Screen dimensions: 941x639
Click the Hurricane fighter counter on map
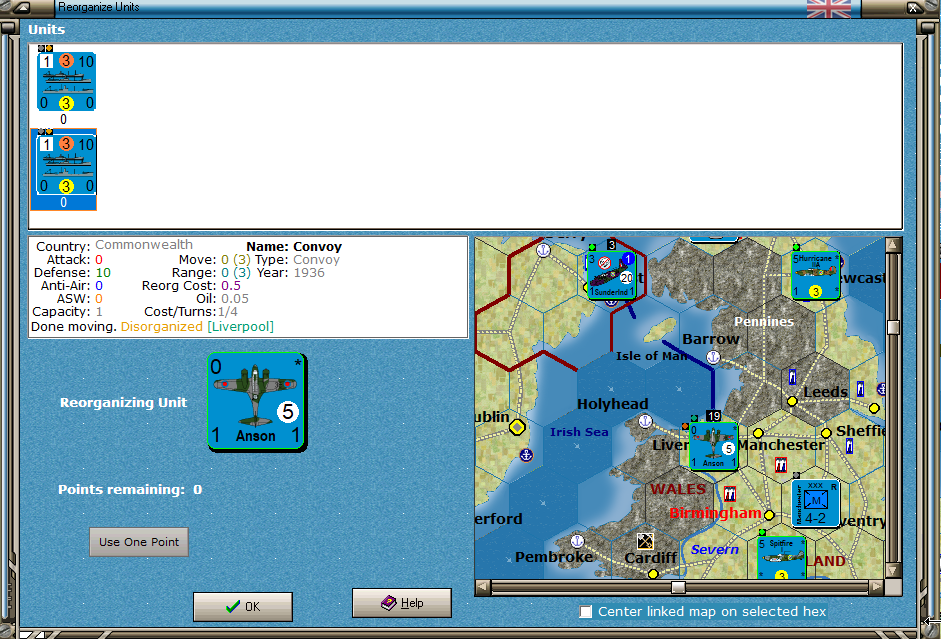(815, 275)
